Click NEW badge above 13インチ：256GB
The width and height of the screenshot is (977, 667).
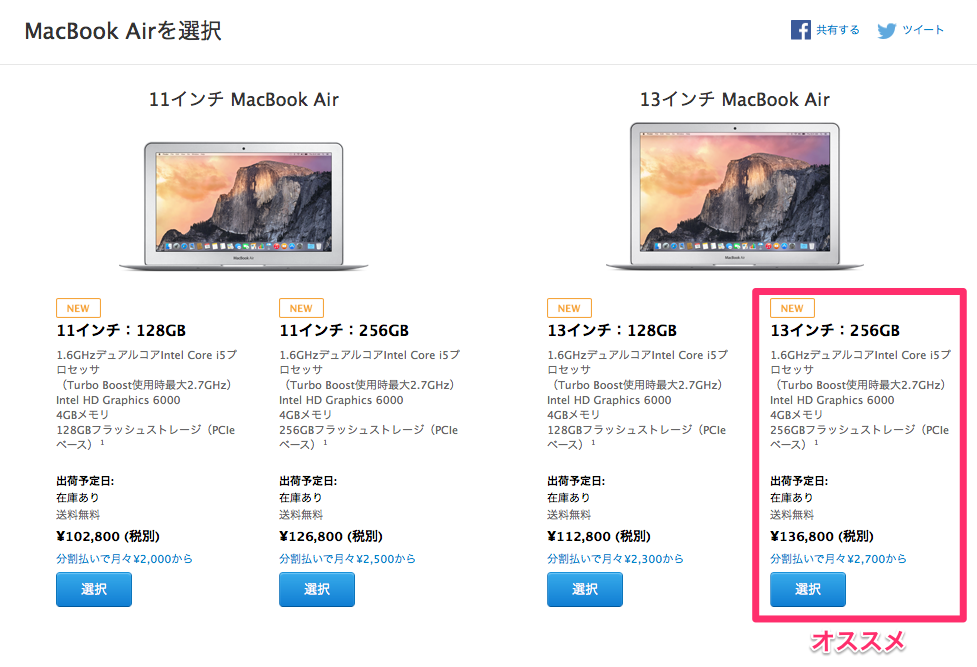pos(793,308)
